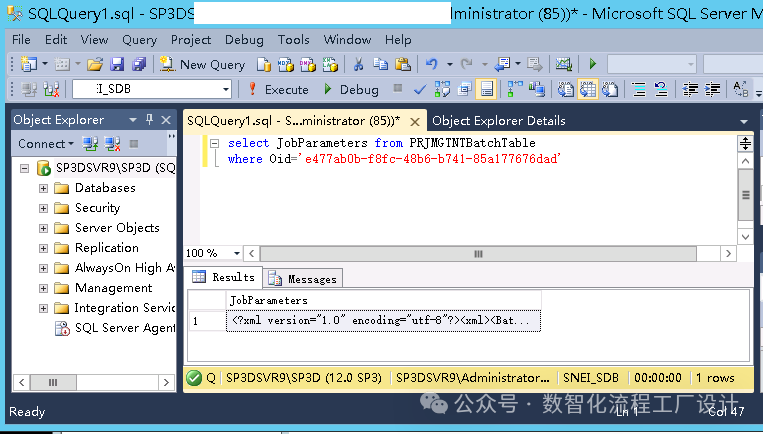This screenshot has height=434, width=763.
Task: Toggle Include Client Statistics icon
Action: point(537,90)
